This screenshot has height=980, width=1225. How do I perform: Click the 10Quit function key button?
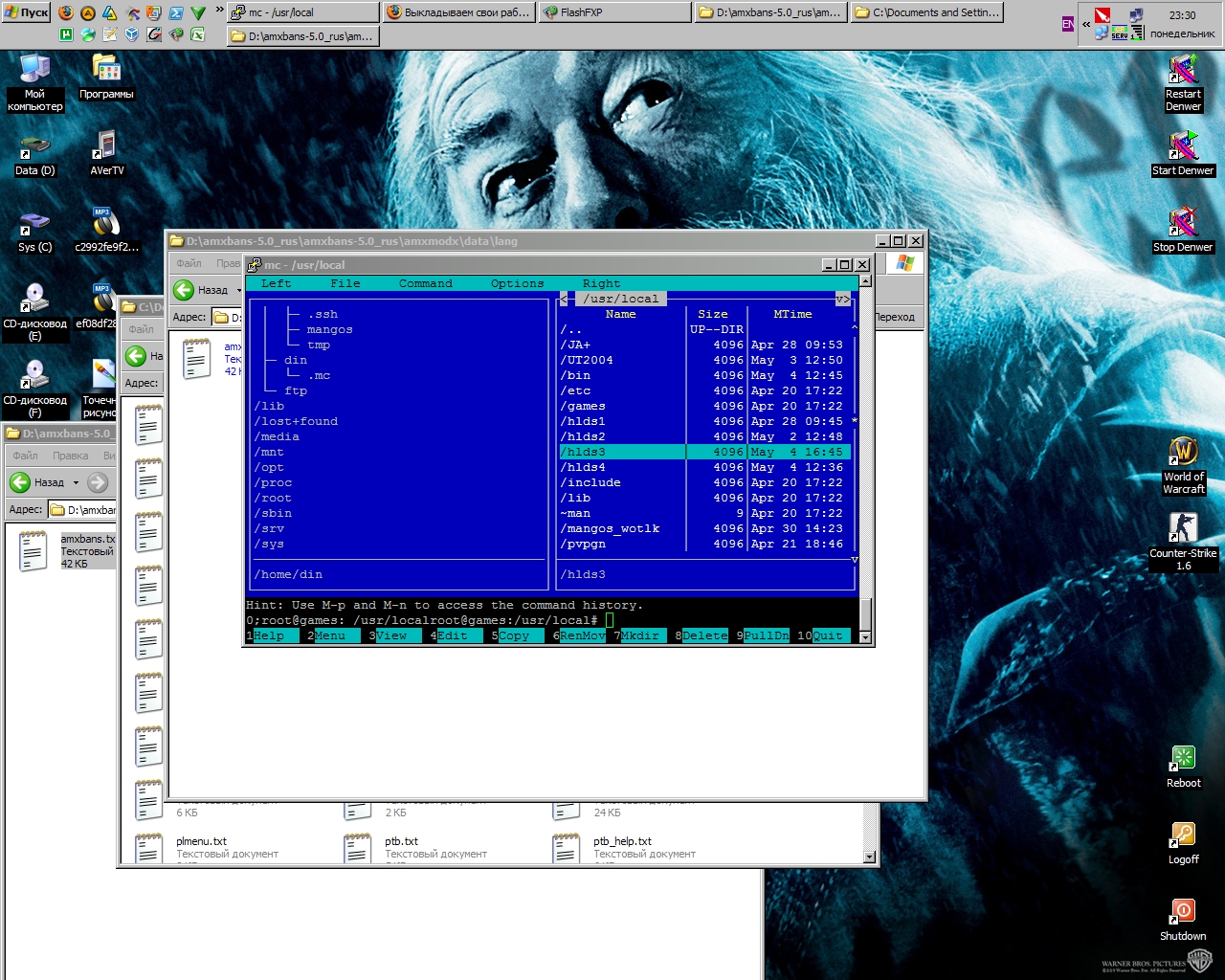pyautogui.click(x=823, y=635)
